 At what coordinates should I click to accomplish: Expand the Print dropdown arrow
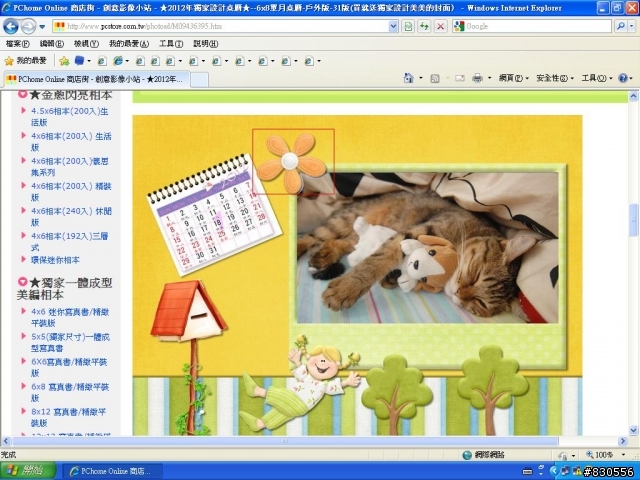[x=489, y=78]
